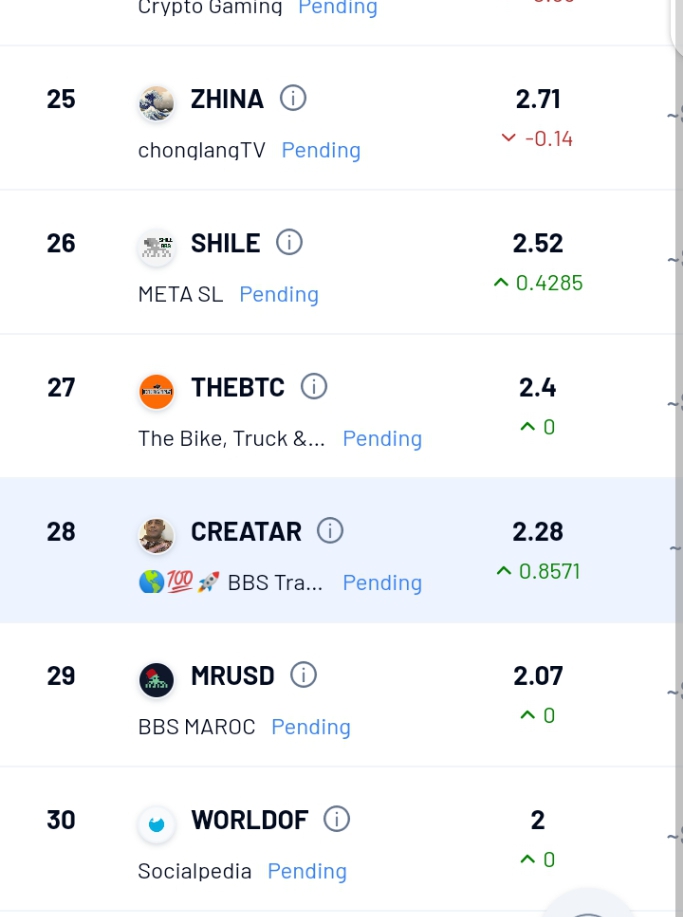Open the ZHINA token name
The width and height of the screenshot is (683, 917).
227,99
